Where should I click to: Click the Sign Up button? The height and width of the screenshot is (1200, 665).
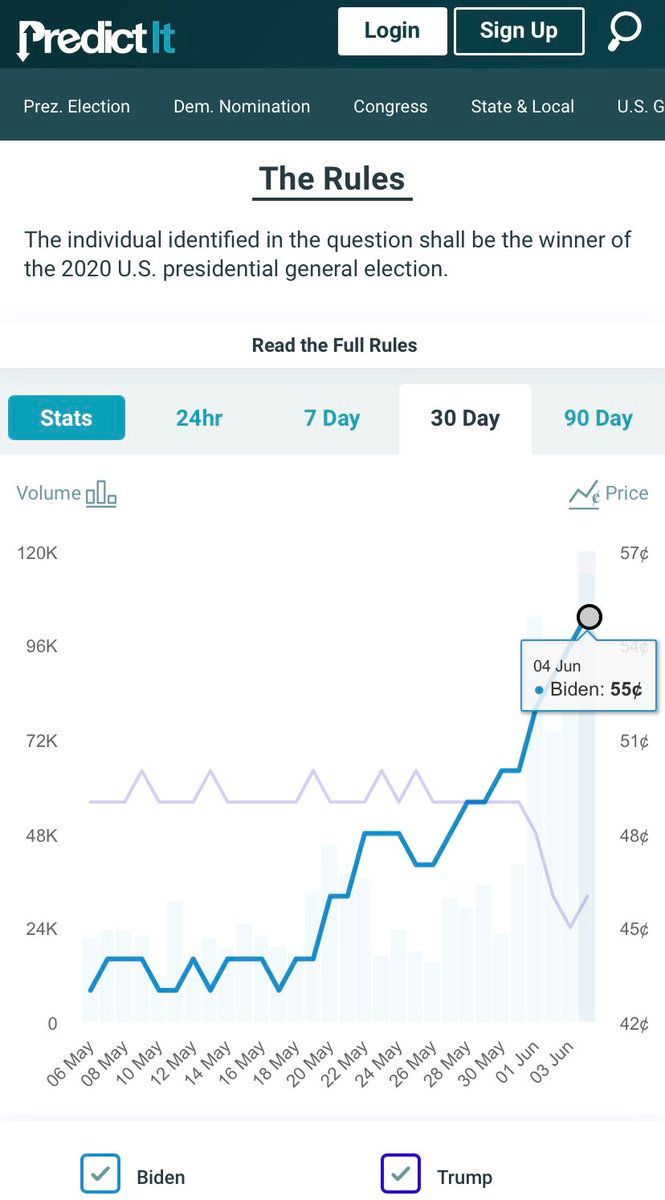(x=518, y=31)
